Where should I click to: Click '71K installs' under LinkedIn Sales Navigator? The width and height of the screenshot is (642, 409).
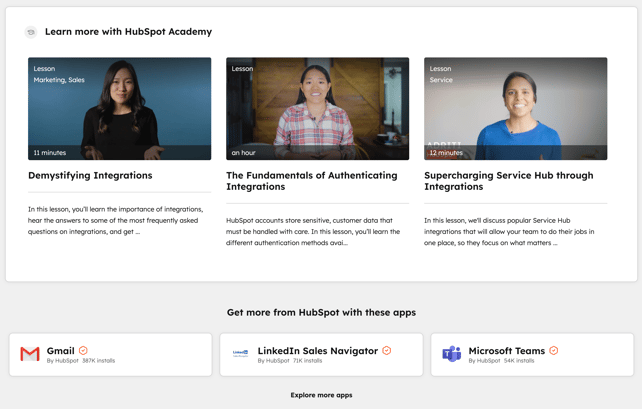tap(307, 361)
